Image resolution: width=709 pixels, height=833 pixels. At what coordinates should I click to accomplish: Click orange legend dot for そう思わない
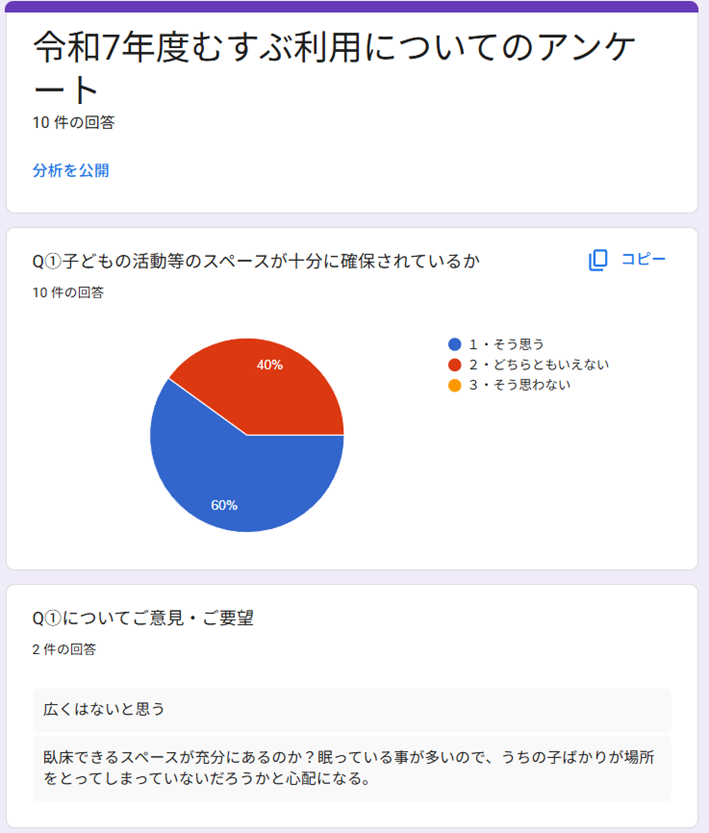pyautogui.click(x=455, y=385)
